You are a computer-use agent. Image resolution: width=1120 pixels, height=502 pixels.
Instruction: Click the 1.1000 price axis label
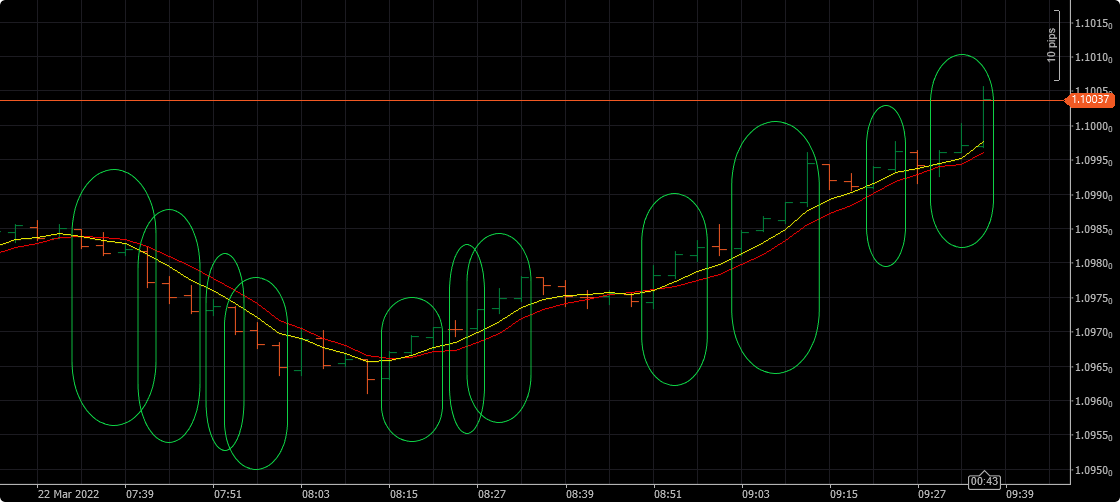(x=1094, y=126)
